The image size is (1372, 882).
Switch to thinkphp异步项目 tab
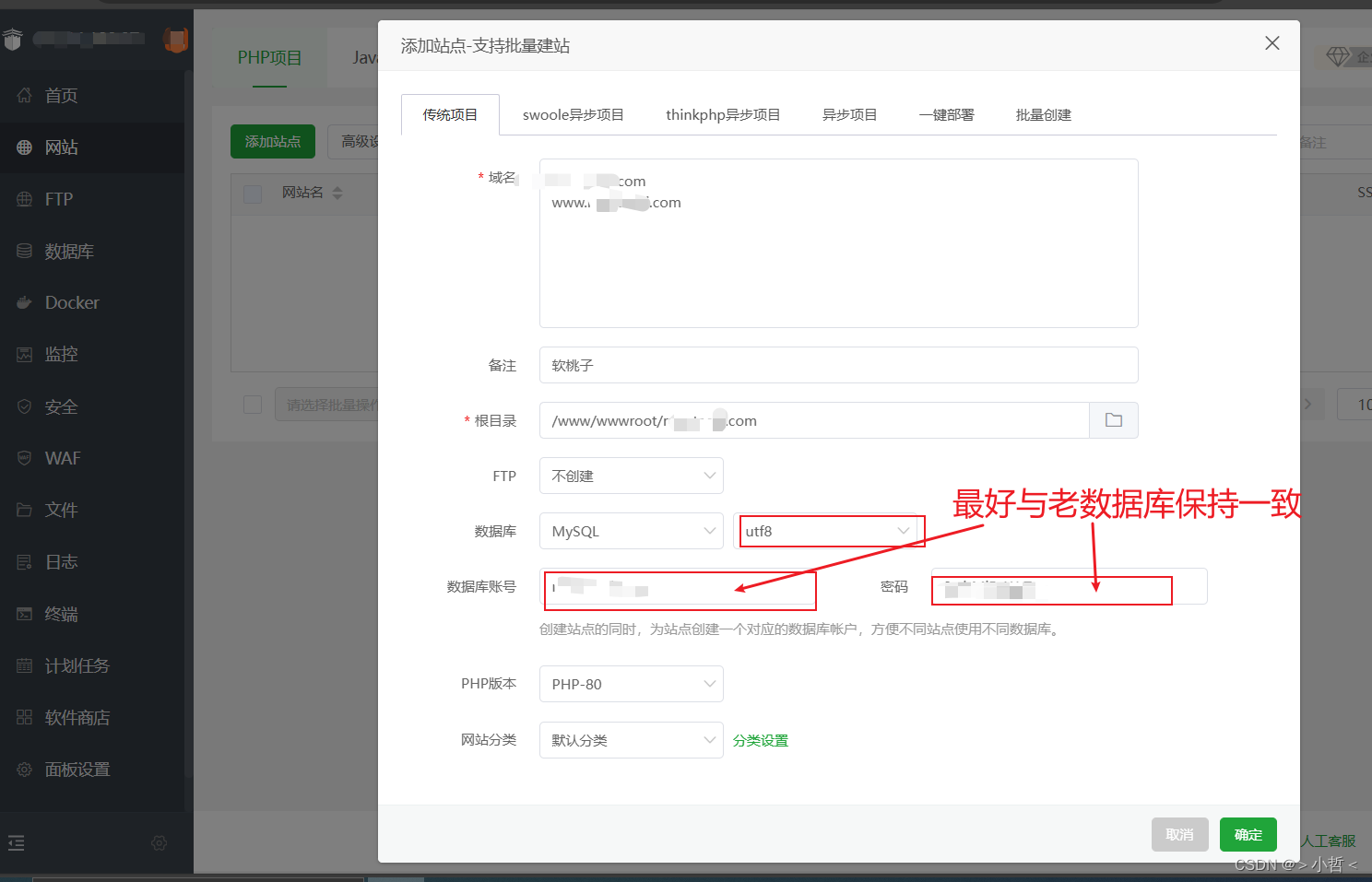click(x=723, y=114)
